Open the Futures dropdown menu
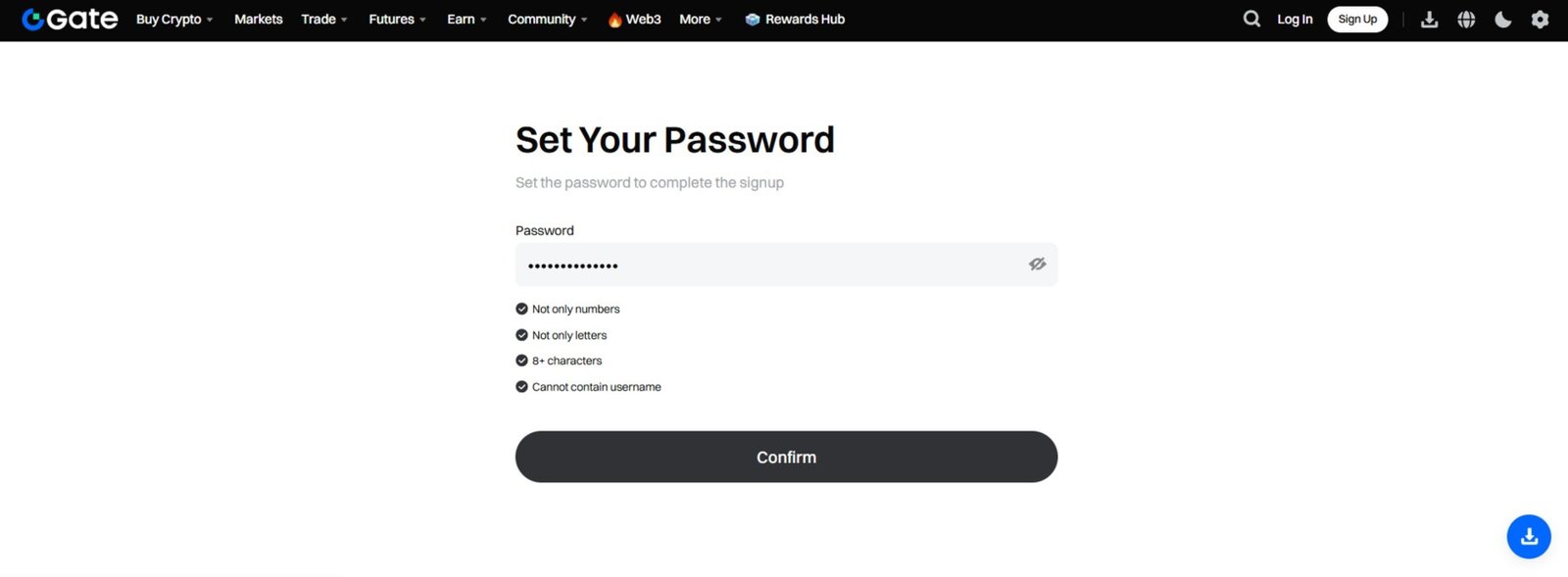The width and height of the screenshot is (1568, 577). (x=396, y=19)
